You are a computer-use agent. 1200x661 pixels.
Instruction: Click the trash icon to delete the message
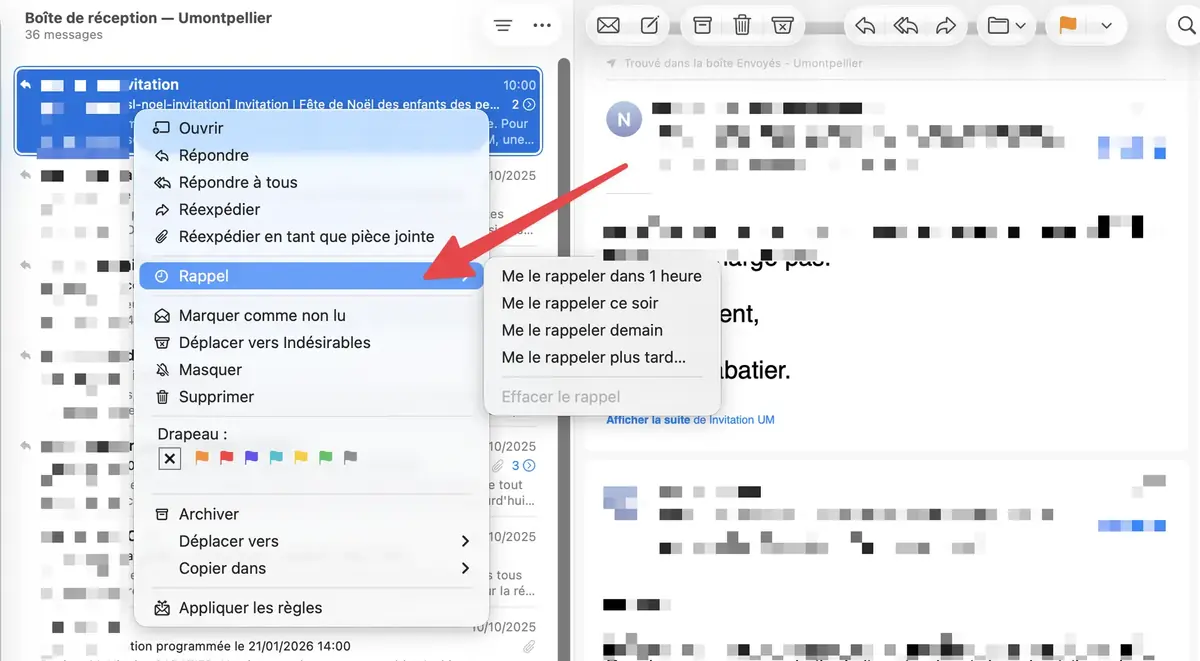(742, 24)
